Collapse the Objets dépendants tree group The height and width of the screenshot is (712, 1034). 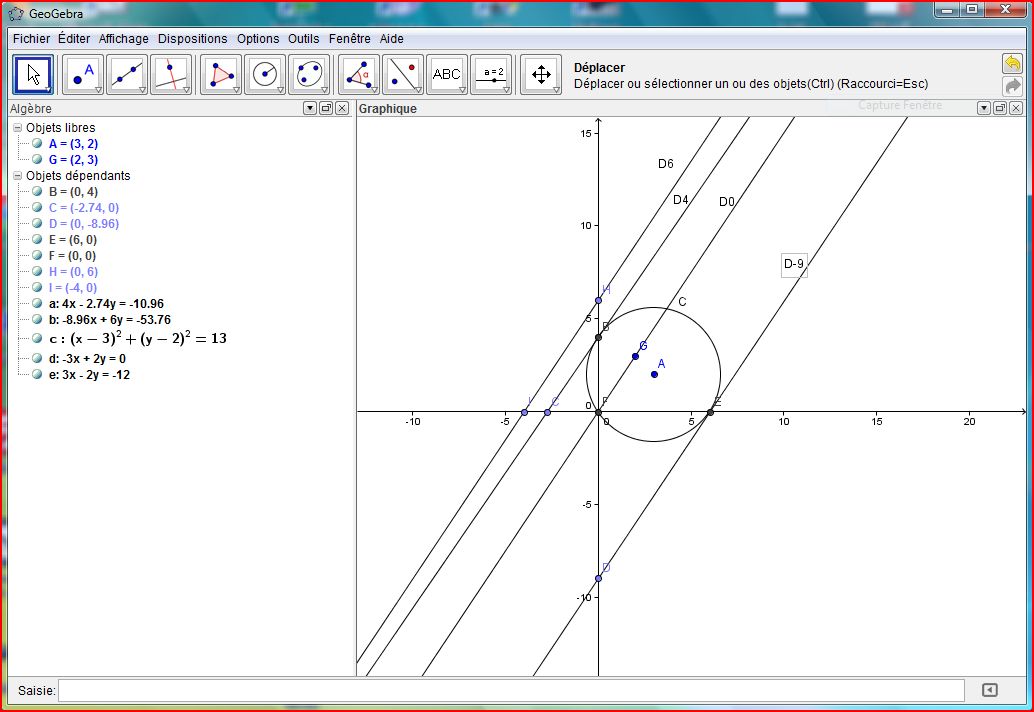pos(17,176)
